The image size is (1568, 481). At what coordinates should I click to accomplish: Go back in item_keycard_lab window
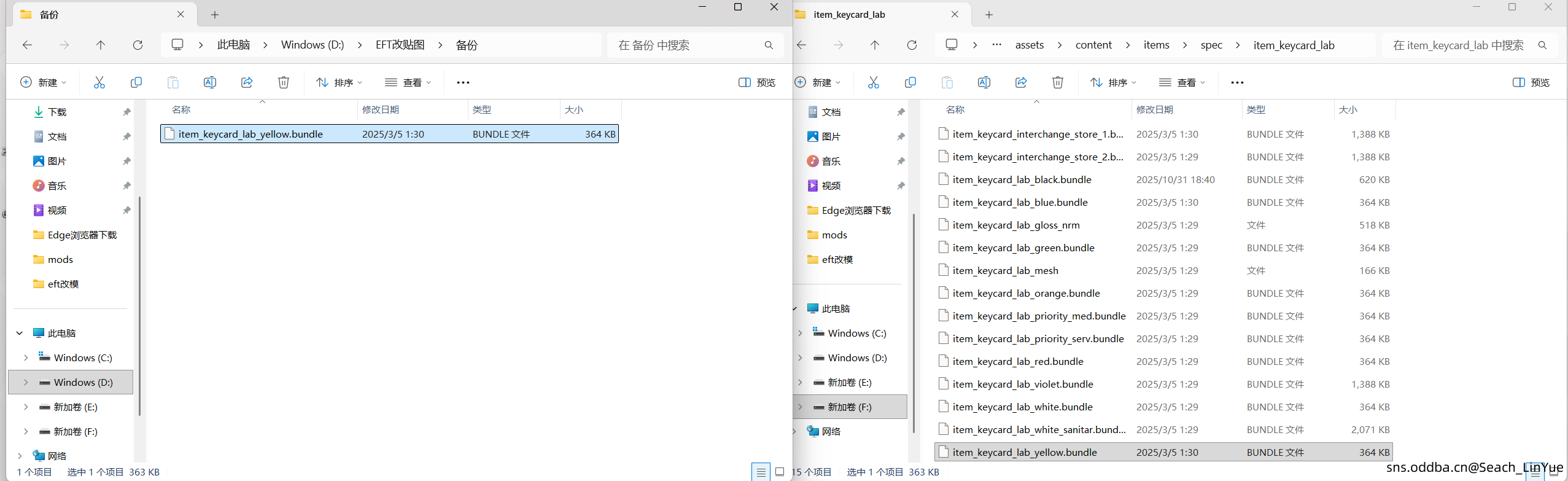[x=801, y=45]
